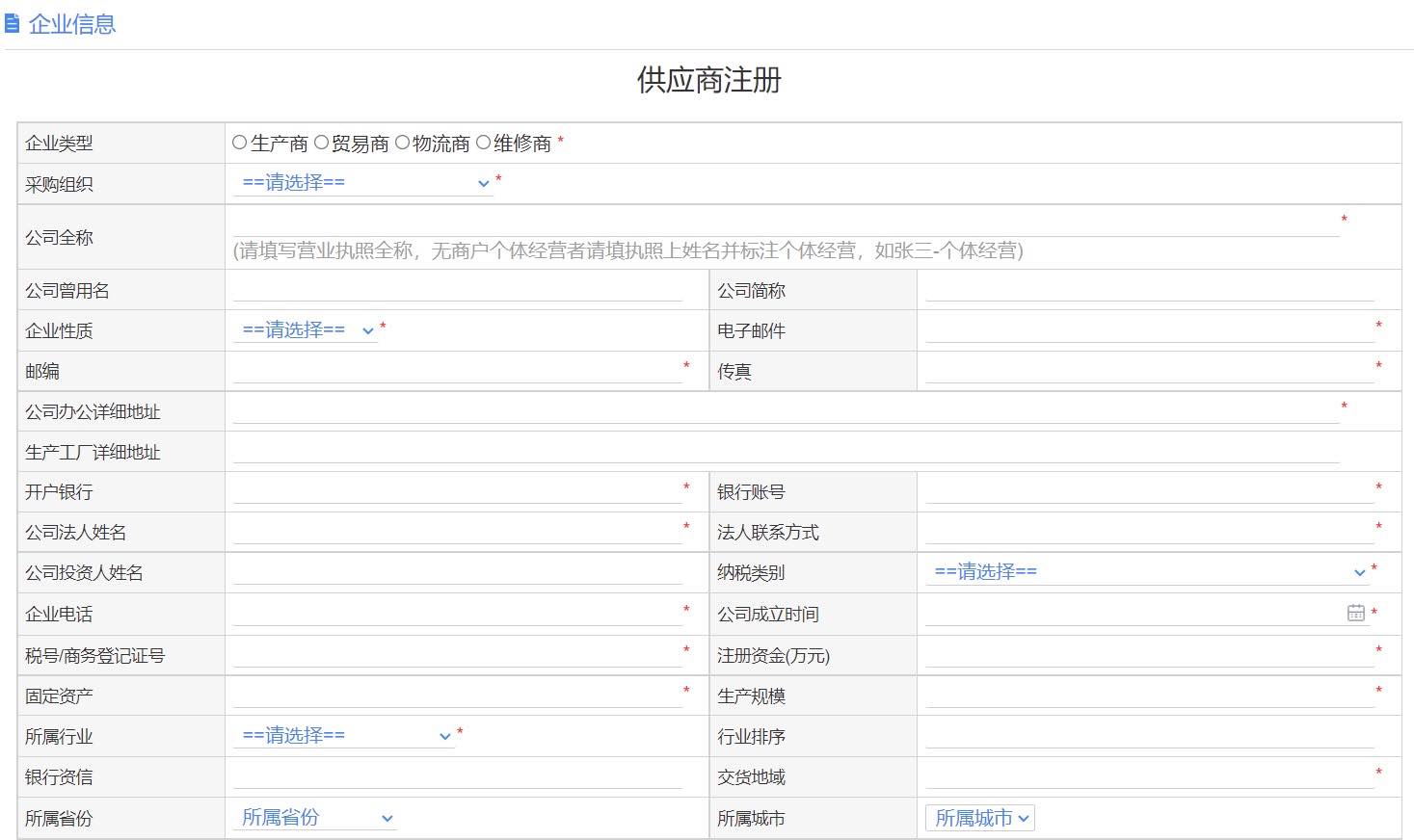Choose the 物流商 radio option

402,143
